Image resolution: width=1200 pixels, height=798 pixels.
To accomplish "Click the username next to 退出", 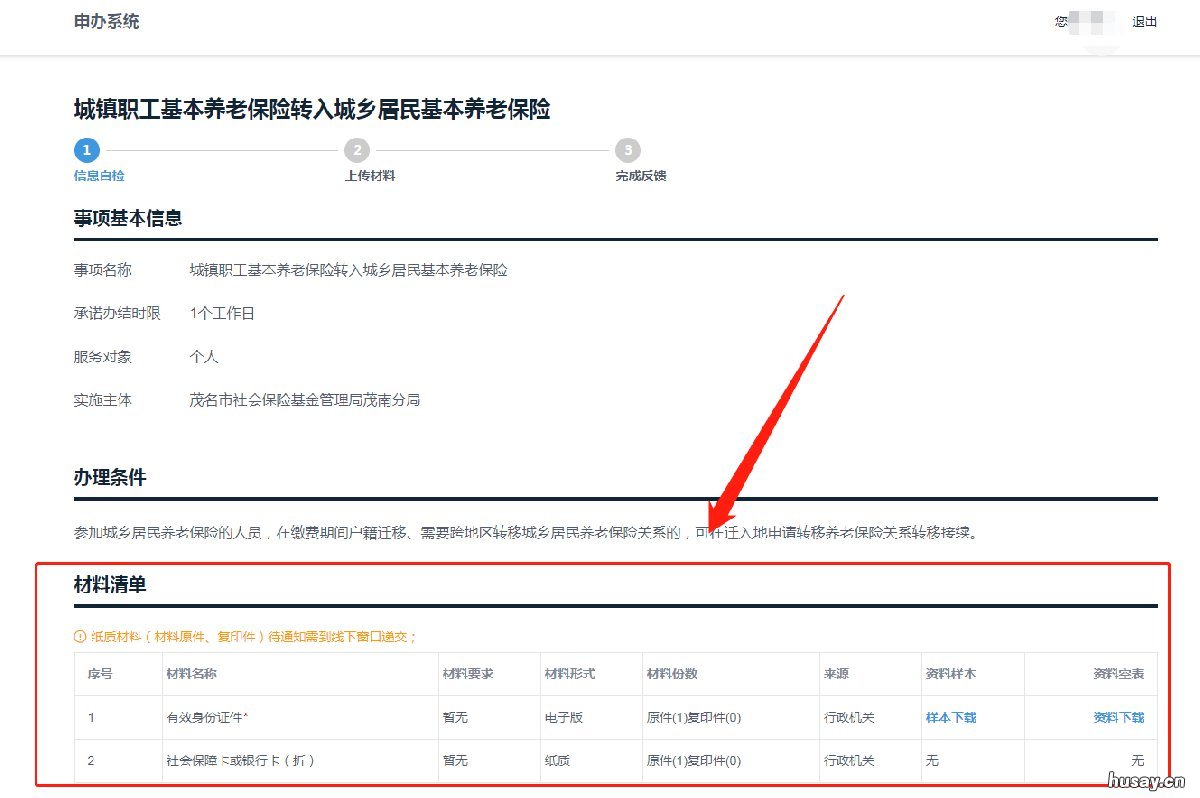I will [x=1094, y=22].
